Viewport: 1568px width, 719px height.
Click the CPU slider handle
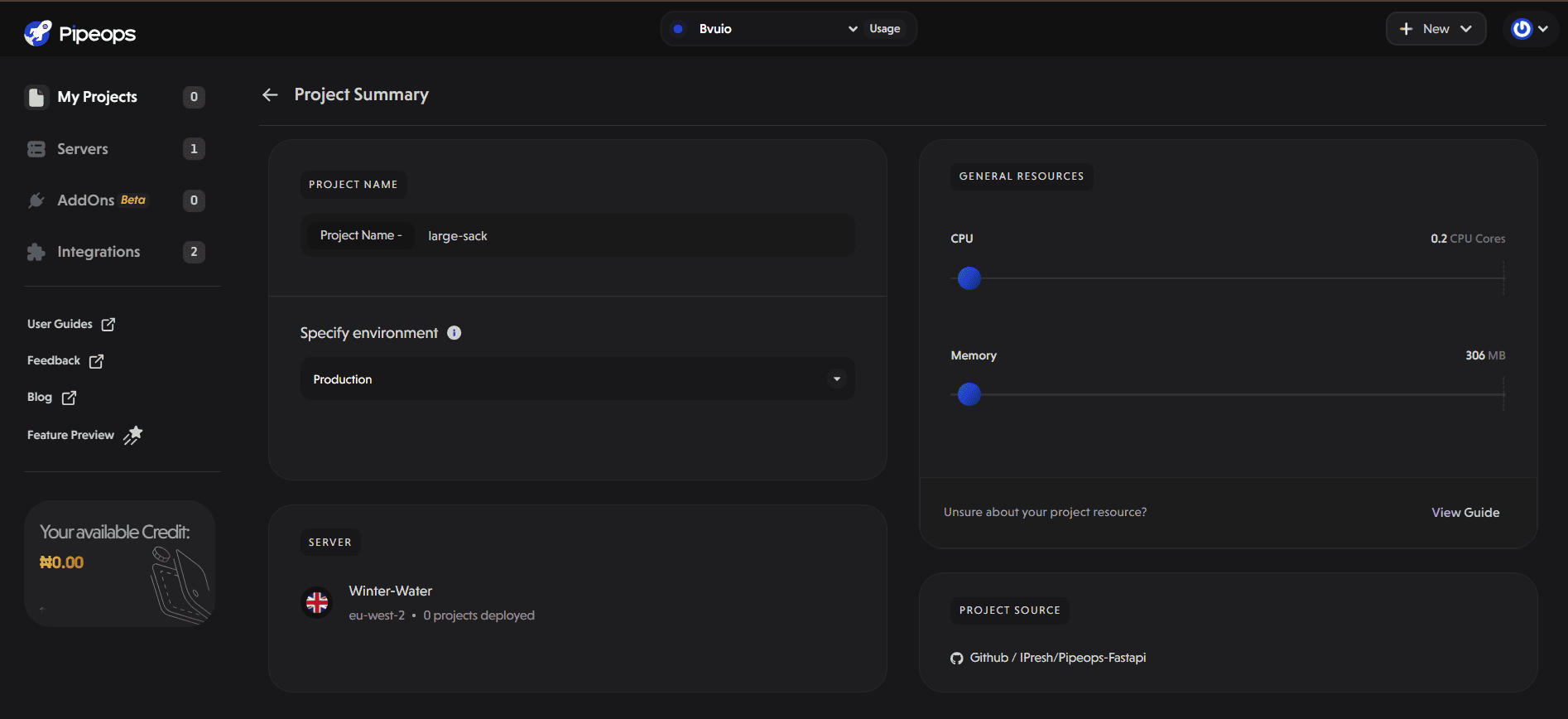[x=969, y=278]
